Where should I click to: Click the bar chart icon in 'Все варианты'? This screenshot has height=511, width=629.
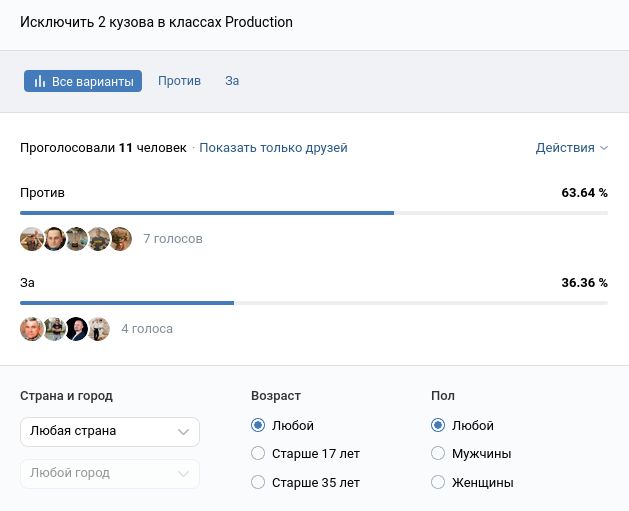click(40, 81)
